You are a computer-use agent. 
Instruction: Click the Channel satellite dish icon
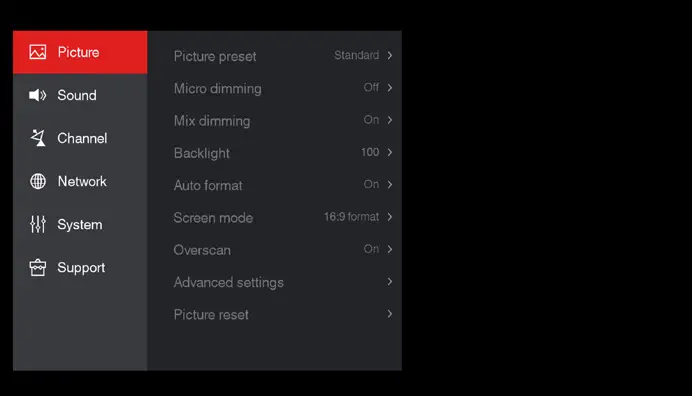(38, 138)
